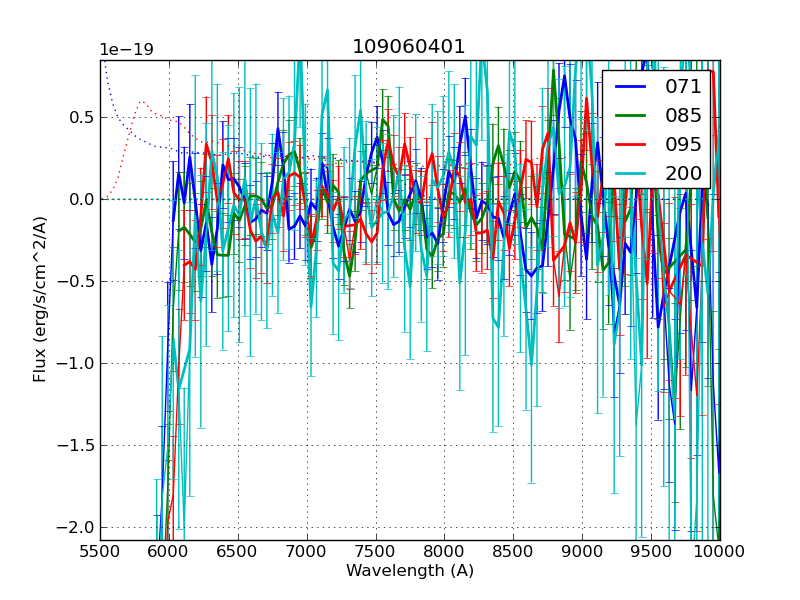This screenshot has height=600, width=800.
Task: Click the 0.0 y-axis tick label
Action: (x=79, y=199)
